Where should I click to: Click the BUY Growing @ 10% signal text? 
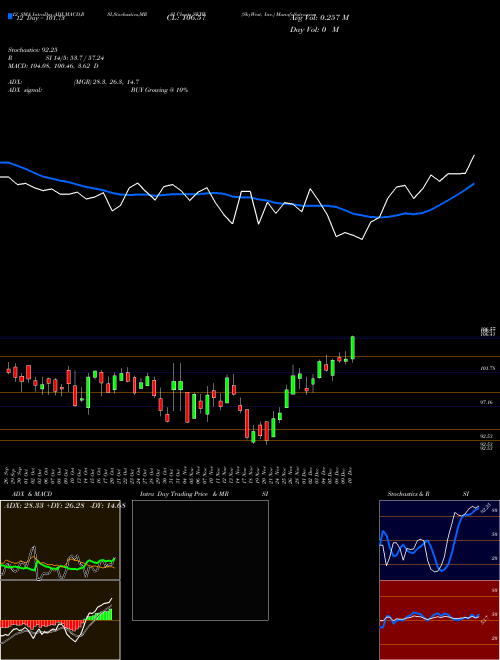(159, 90)
